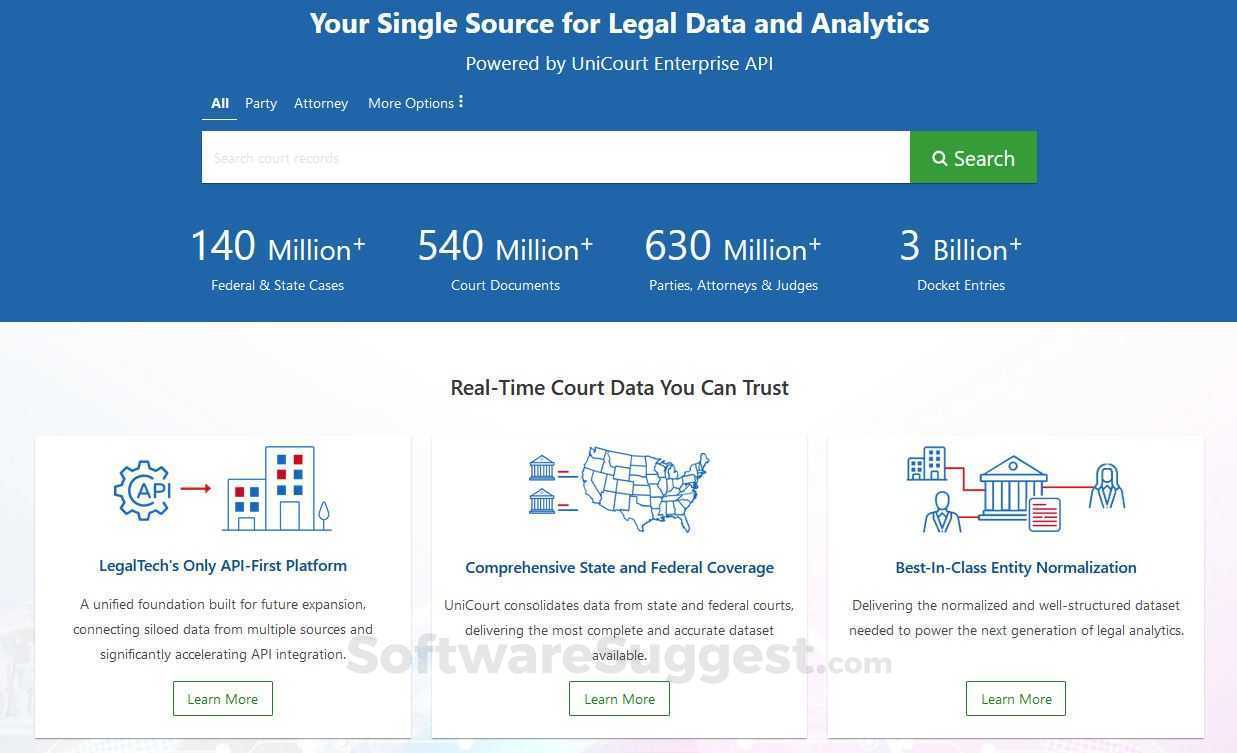Click the three-dot icon beside More Options
Viewport: 1237px width, 753px height.
click(x=461, y=102)
